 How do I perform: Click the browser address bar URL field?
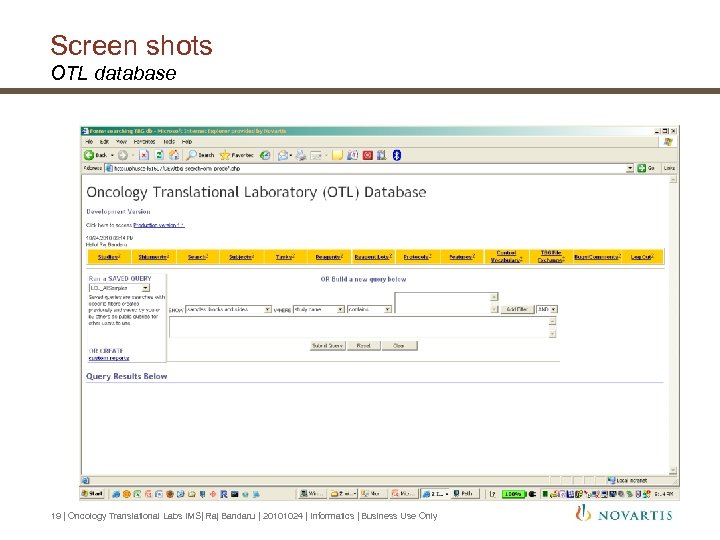pyautogui.click(x=369, y=168)
